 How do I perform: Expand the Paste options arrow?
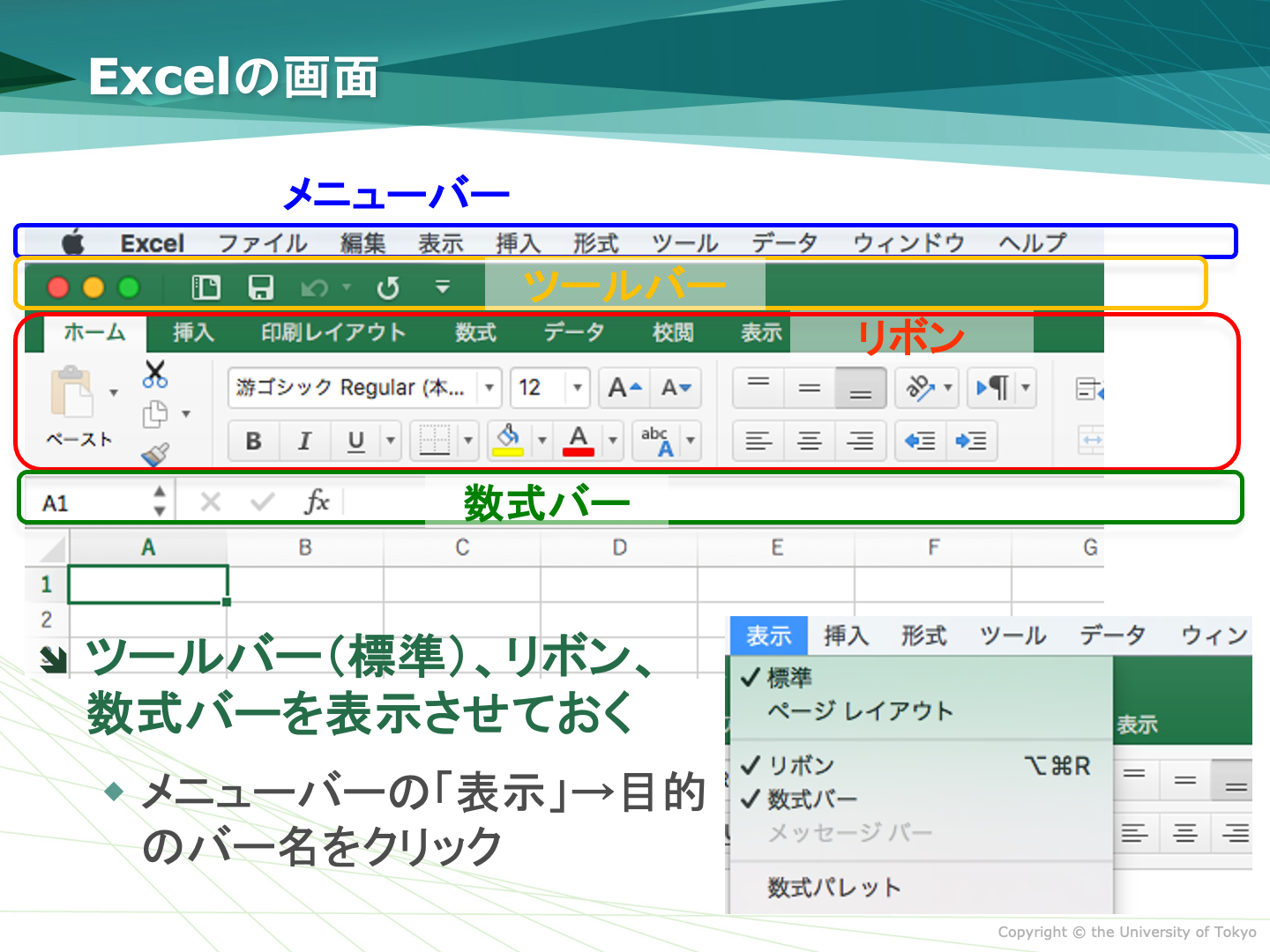(x=114, y=392)
